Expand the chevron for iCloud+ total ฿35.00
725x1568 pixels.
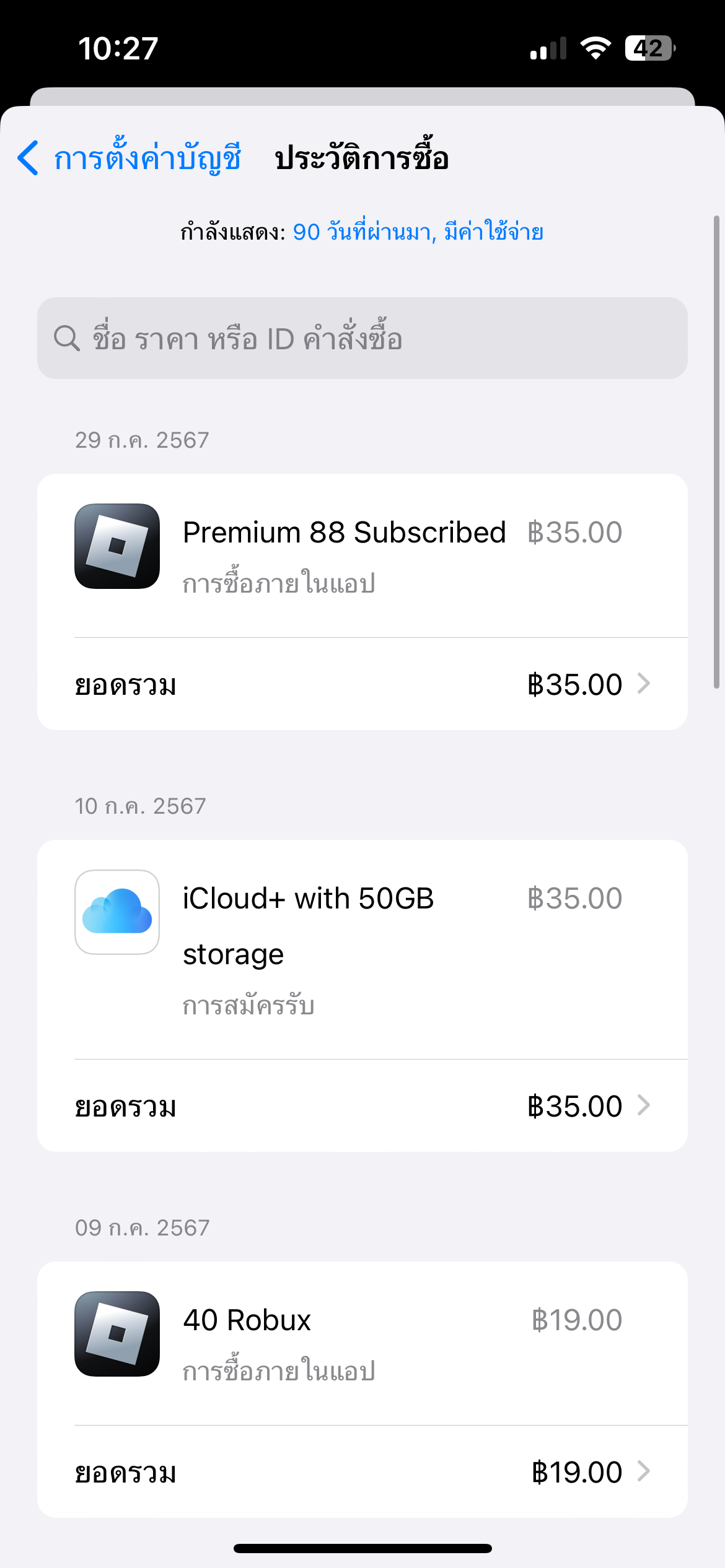pos(644,1105)
